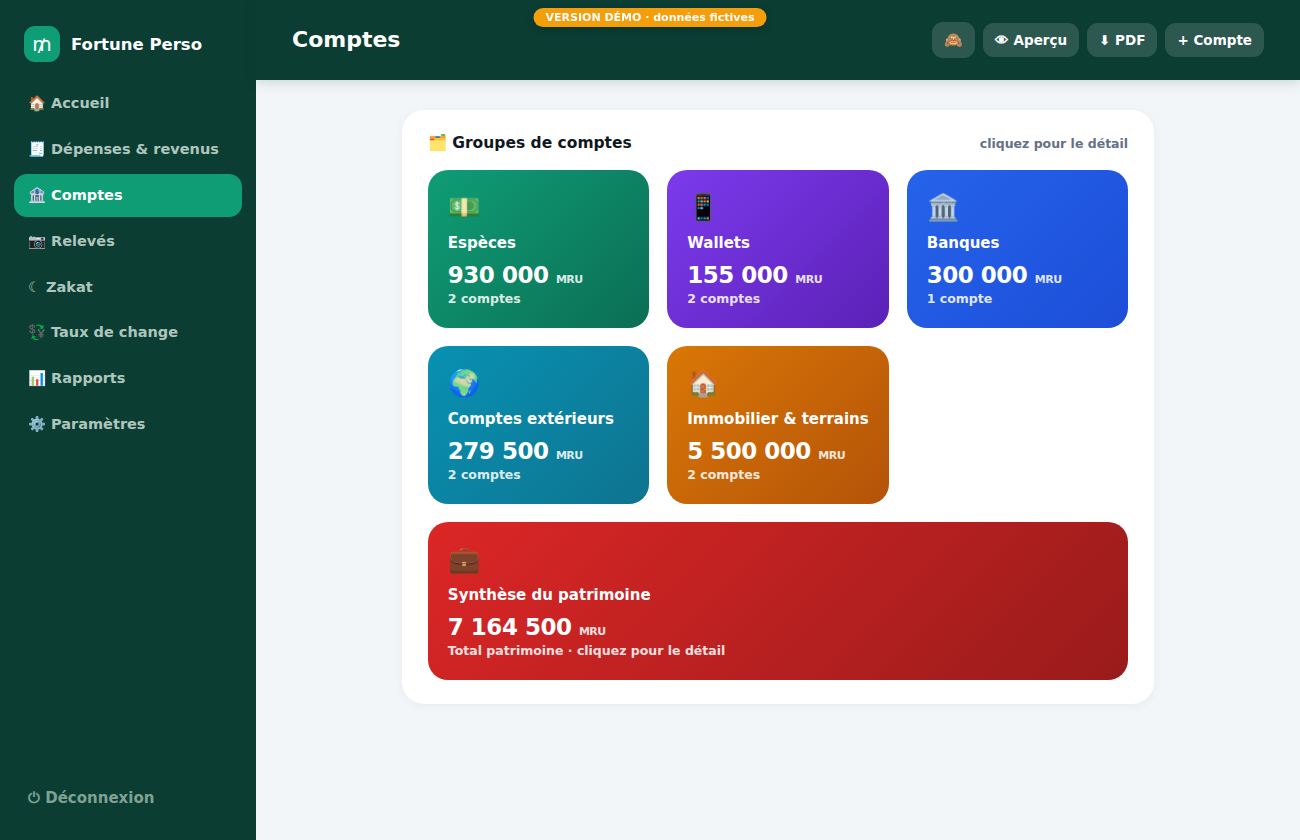The image size is (1300, 840).
Task: Click the power icon beside Déconnexion
Action: click(34, 798)
